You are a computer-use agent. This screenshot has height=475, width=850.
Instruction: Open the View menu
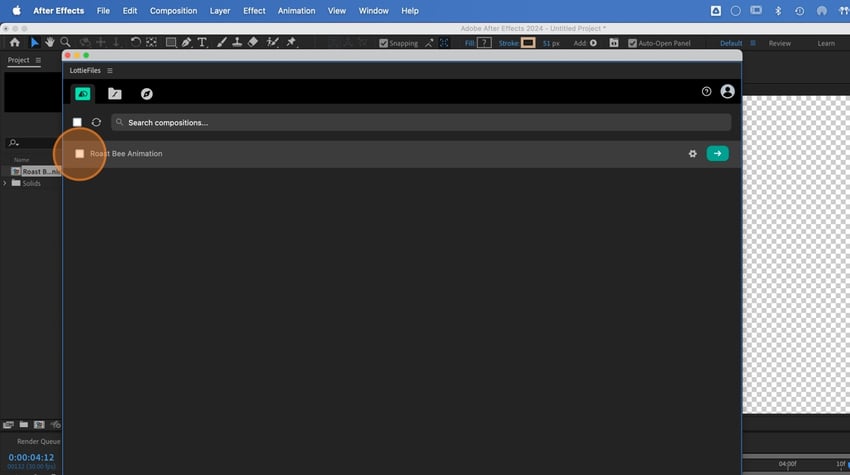pyautogui.click(x=337, y=11)
